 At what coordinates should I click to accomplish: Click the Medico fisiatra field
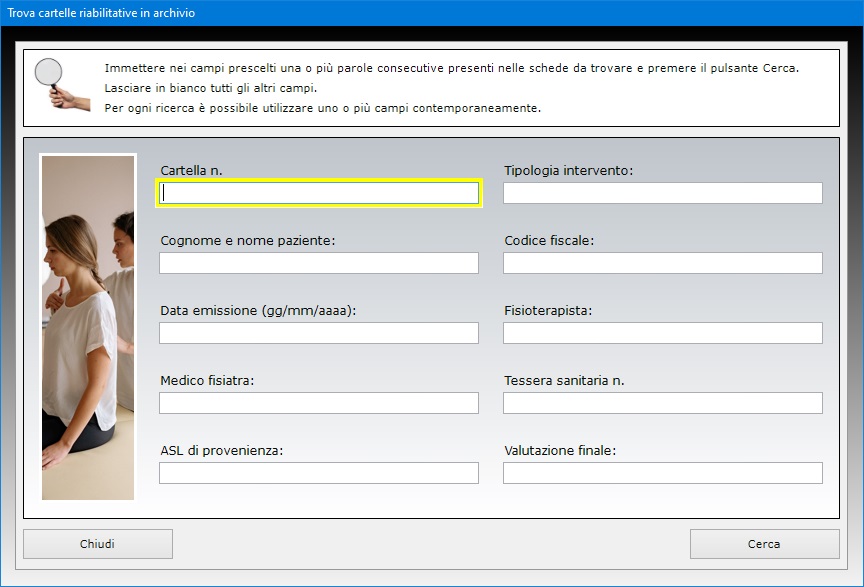[319, 403]
